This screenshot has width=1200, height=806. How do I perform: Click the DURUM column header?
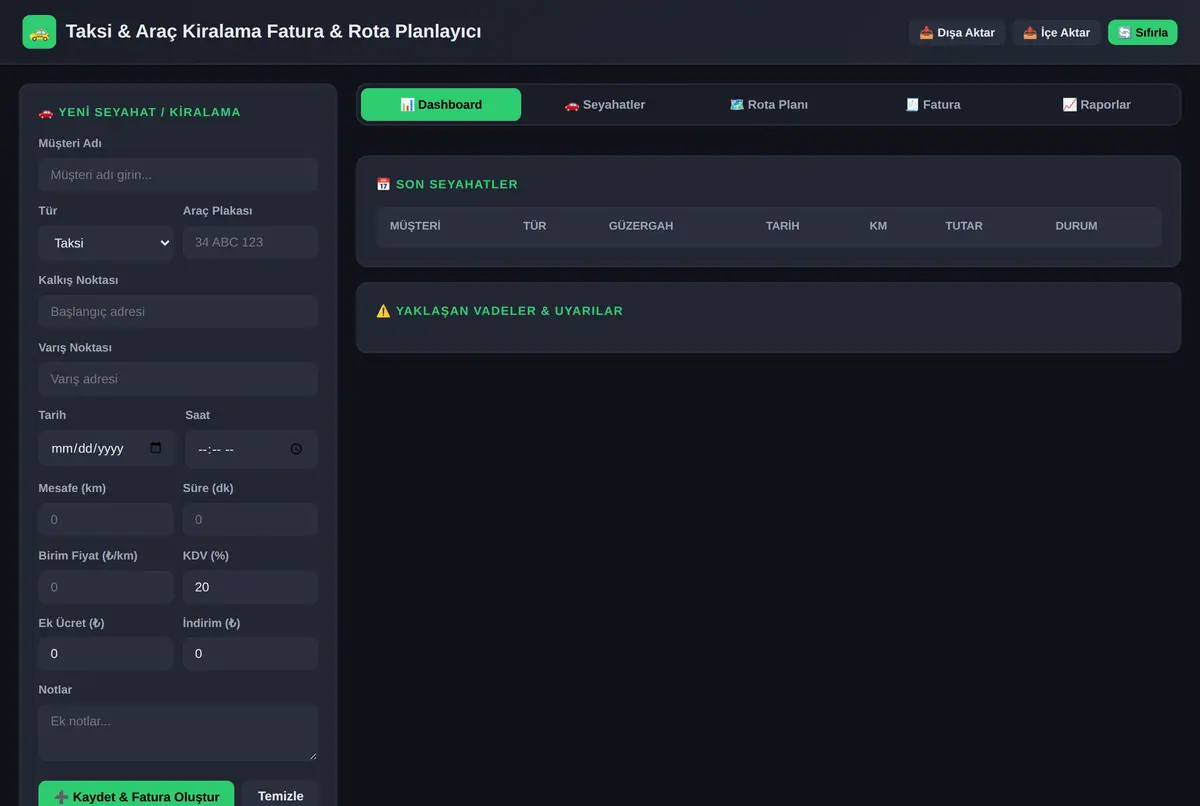click(x=1076, y=226)
